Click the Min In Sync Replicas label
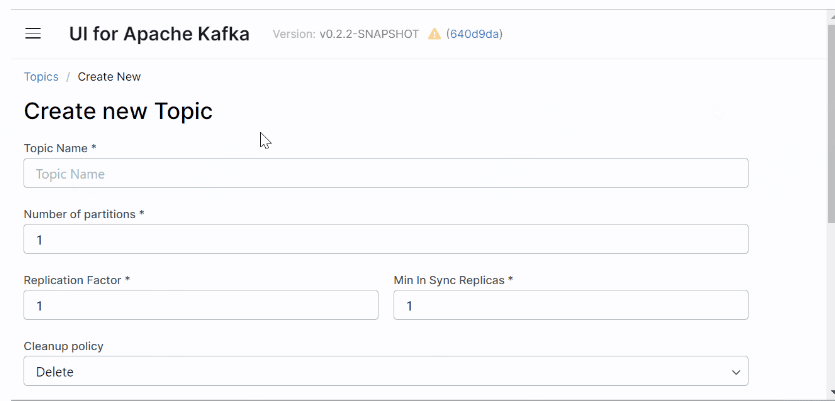The width and height of the screenshot is (835, 401). [453, 280]
